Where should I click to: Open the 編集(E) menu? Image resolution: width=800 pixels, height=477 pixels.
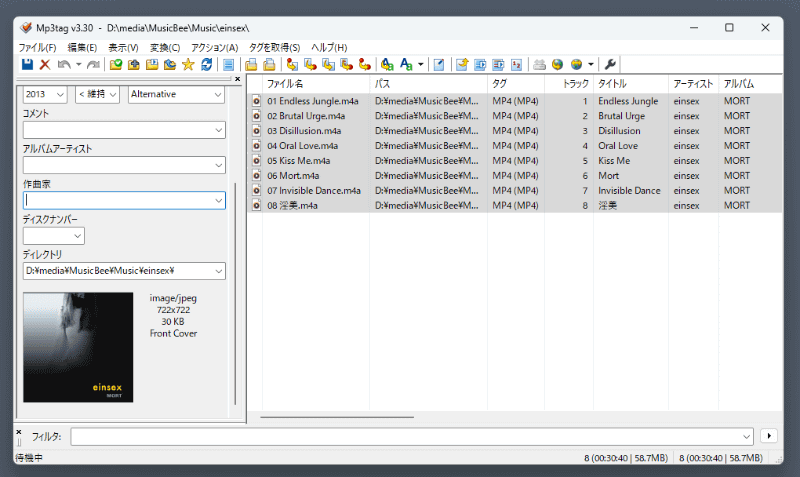(82, 47)
